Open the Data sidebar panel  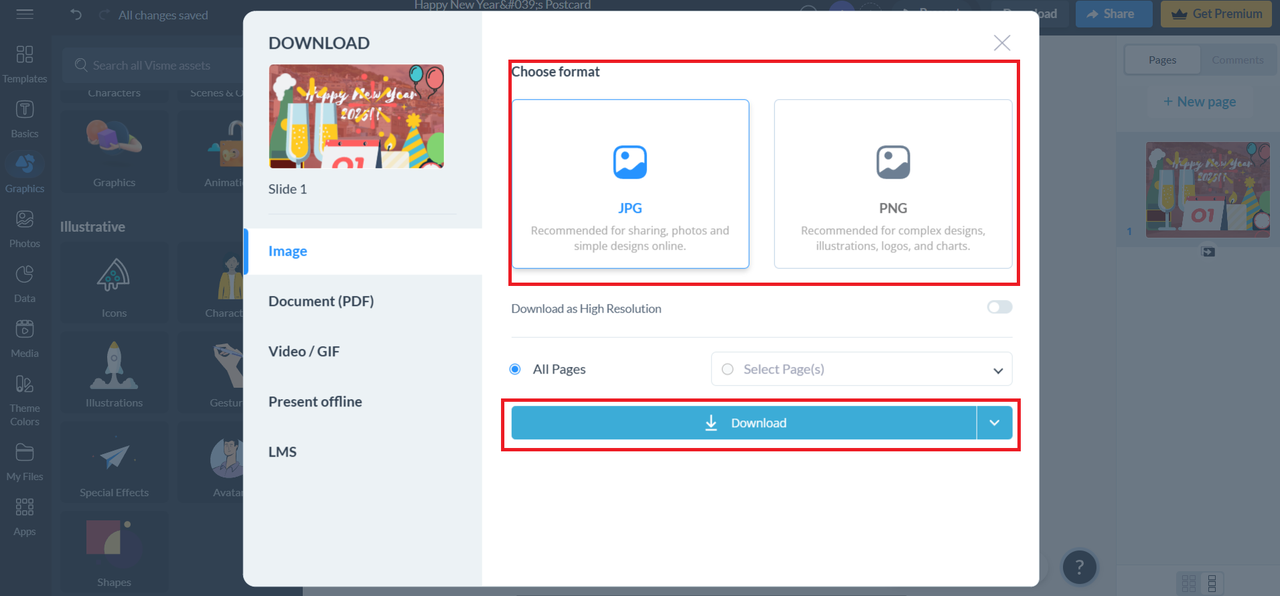pos(25,284)
